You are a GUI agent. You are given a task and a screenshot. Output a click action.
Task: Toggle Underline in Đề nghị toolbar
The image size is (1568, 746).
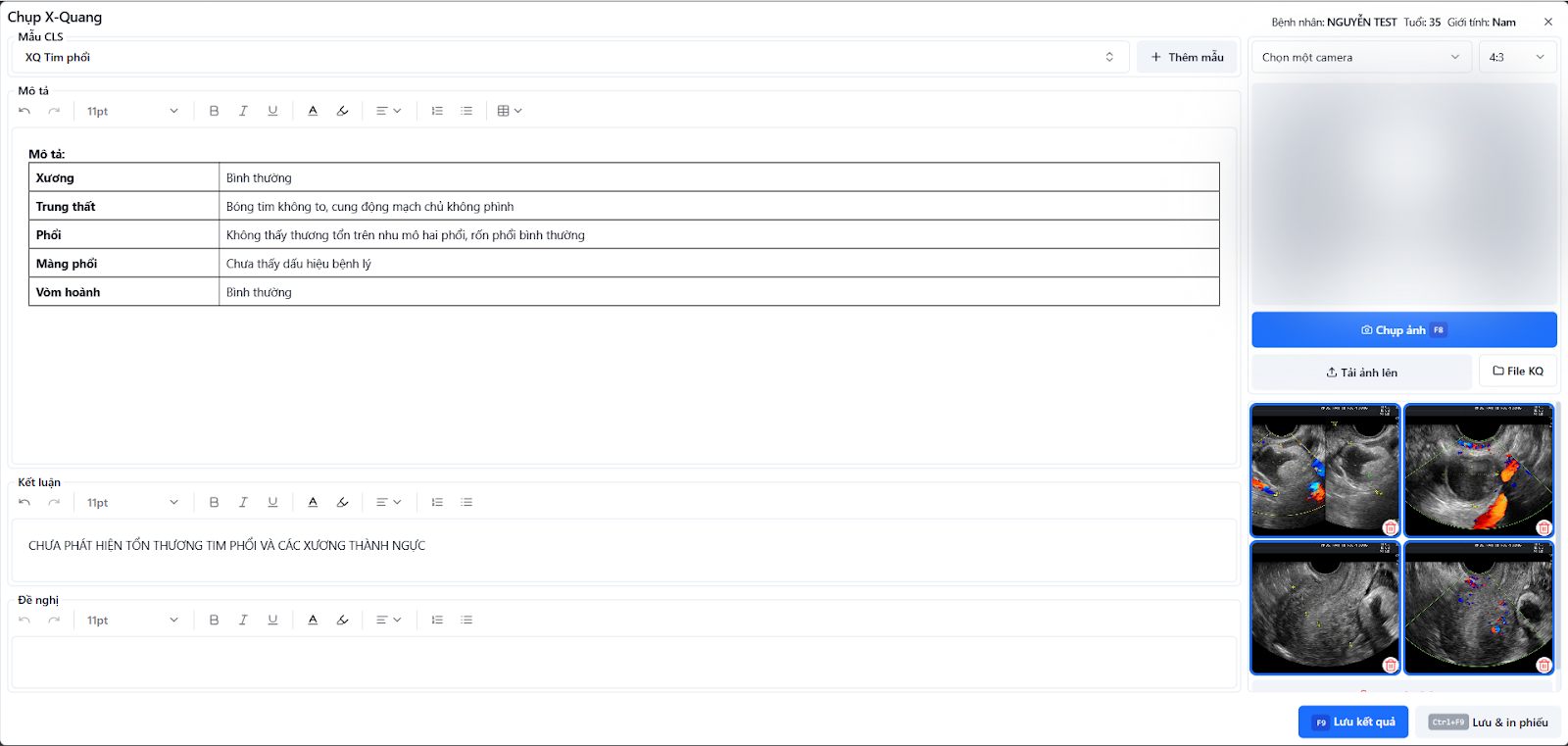(x=272, y=620)
